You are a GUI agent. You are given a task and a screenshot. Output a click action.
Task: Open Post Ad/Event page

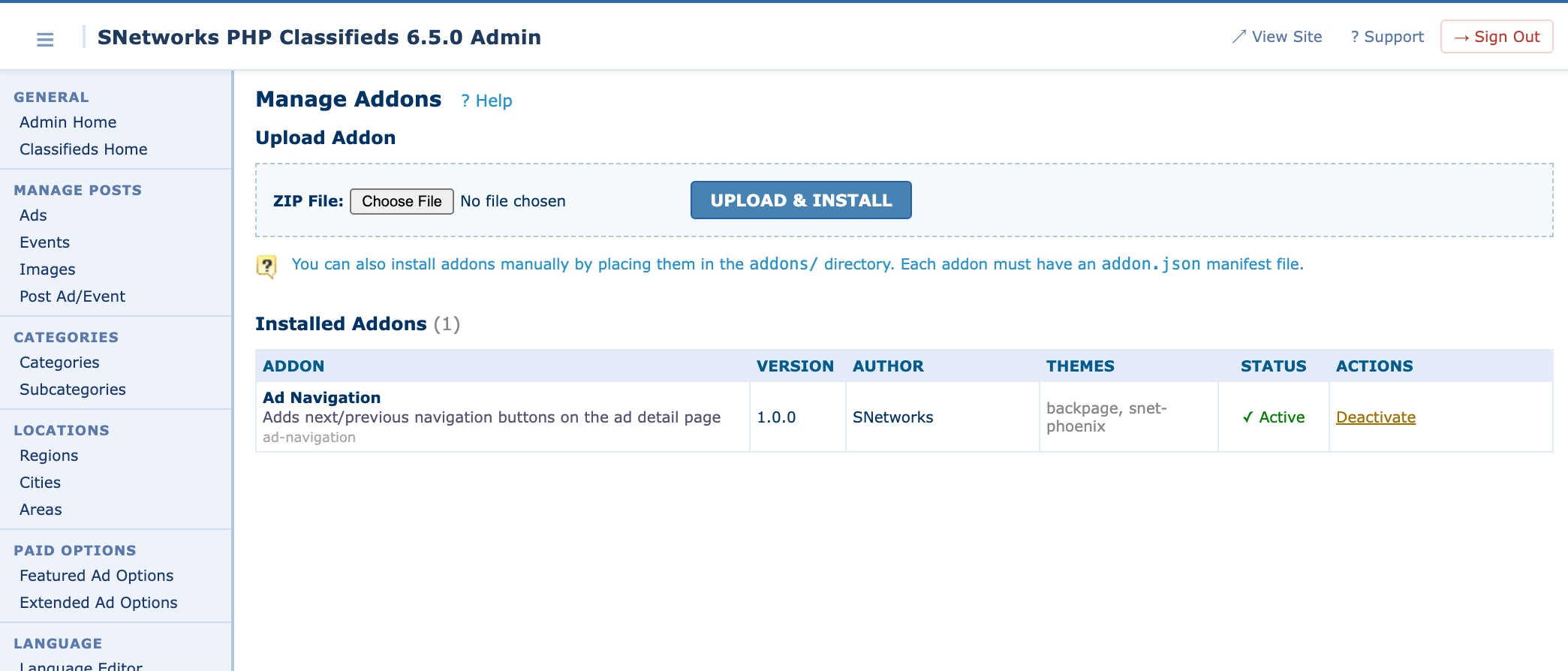[x=73, y=296]
